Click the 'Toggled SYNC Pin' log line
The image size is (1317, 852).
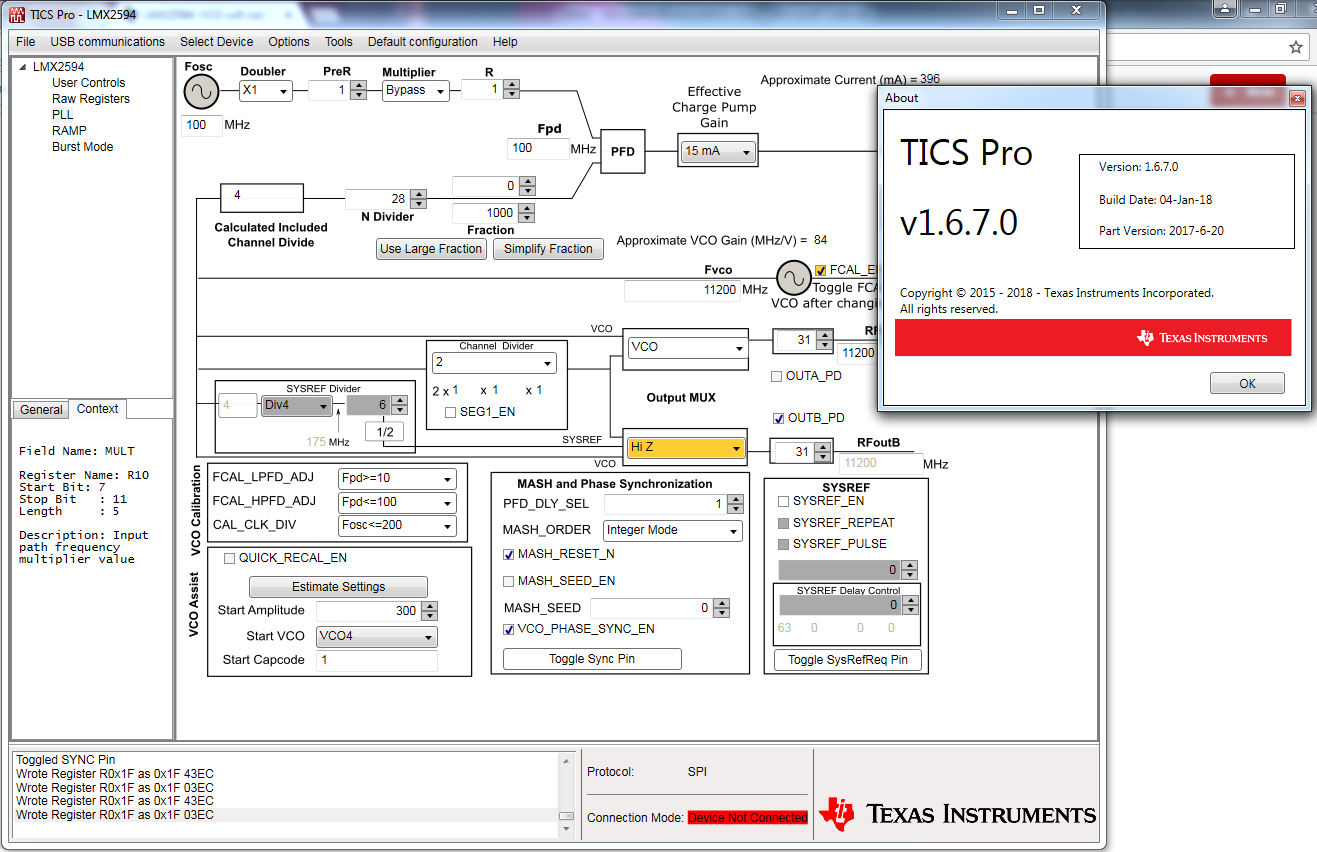66,760
